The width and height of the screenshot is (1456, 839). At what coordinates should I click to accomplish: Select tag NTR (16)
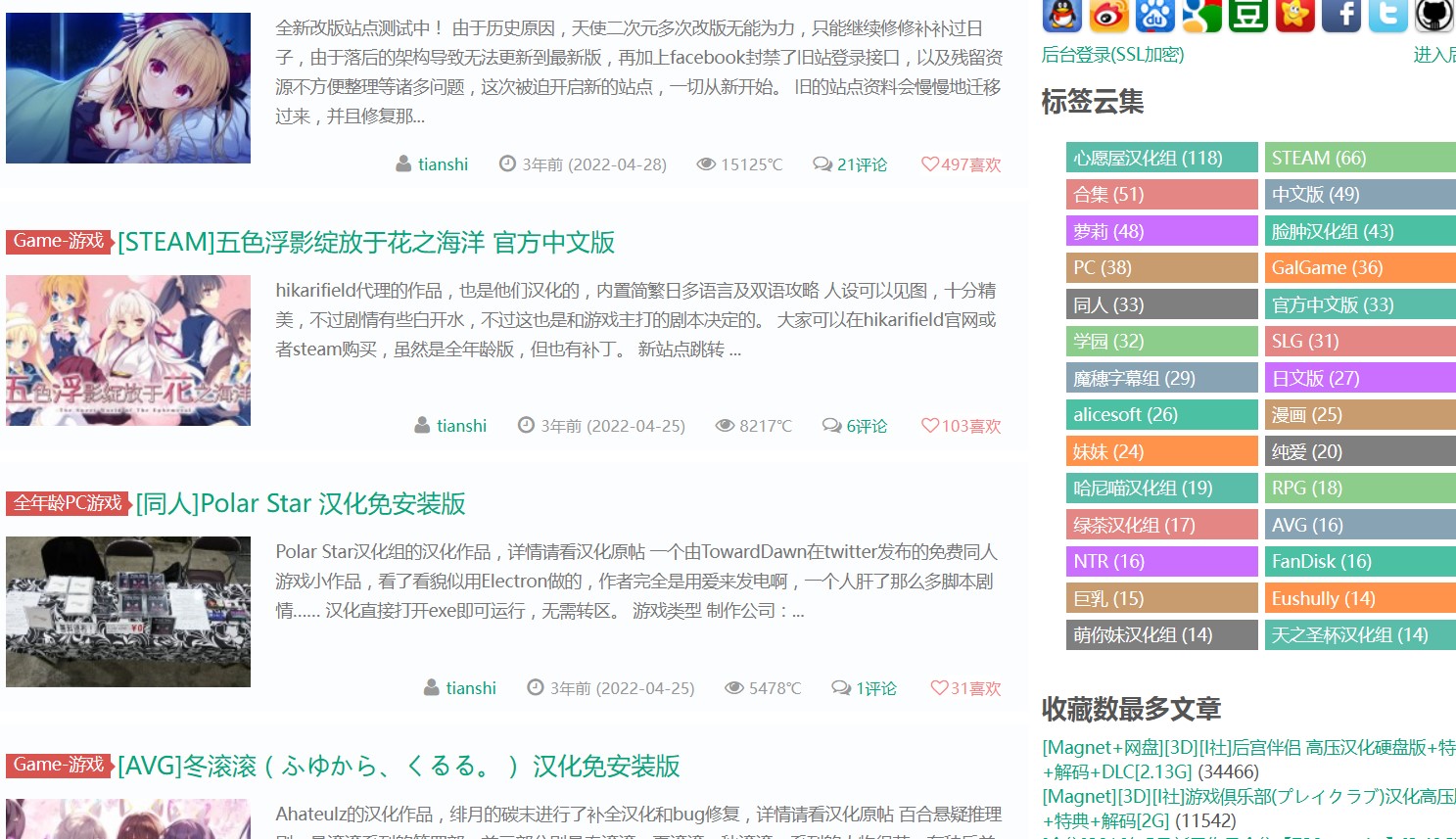(1161, 561)
